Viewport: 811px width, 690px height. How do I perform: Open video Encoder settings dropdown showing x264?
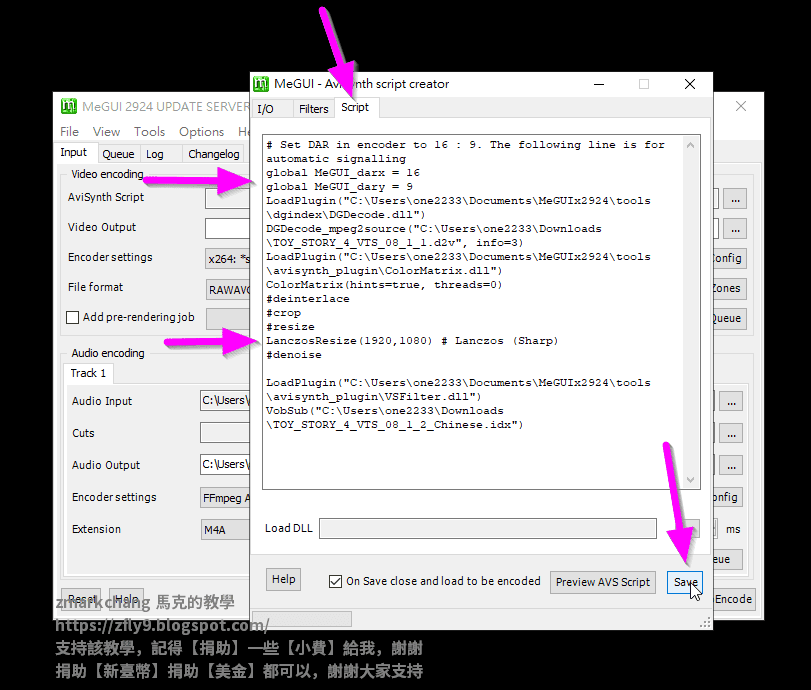click(228, 259)
